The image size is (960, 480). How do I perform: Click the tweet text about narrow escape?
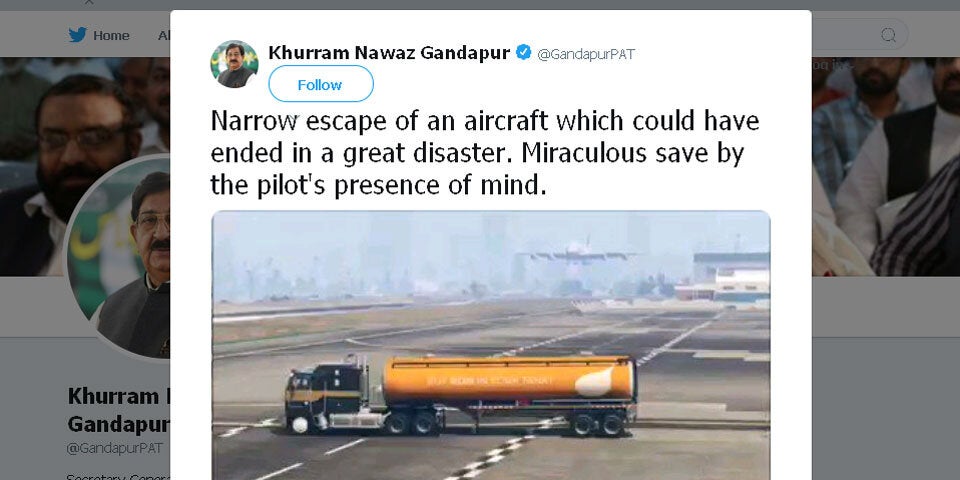coord(484,153)
